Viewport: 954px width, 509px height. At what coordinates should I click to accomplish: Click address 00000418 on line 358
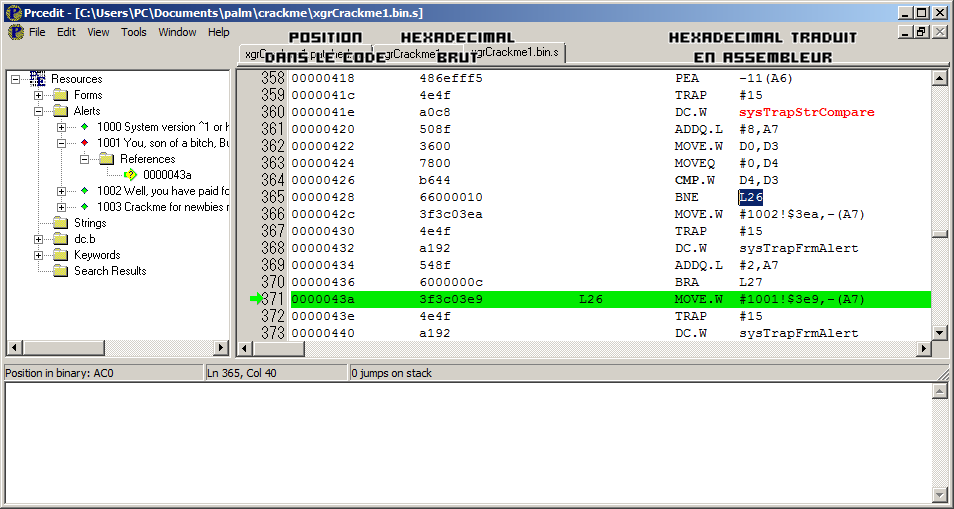coord(323,78)
